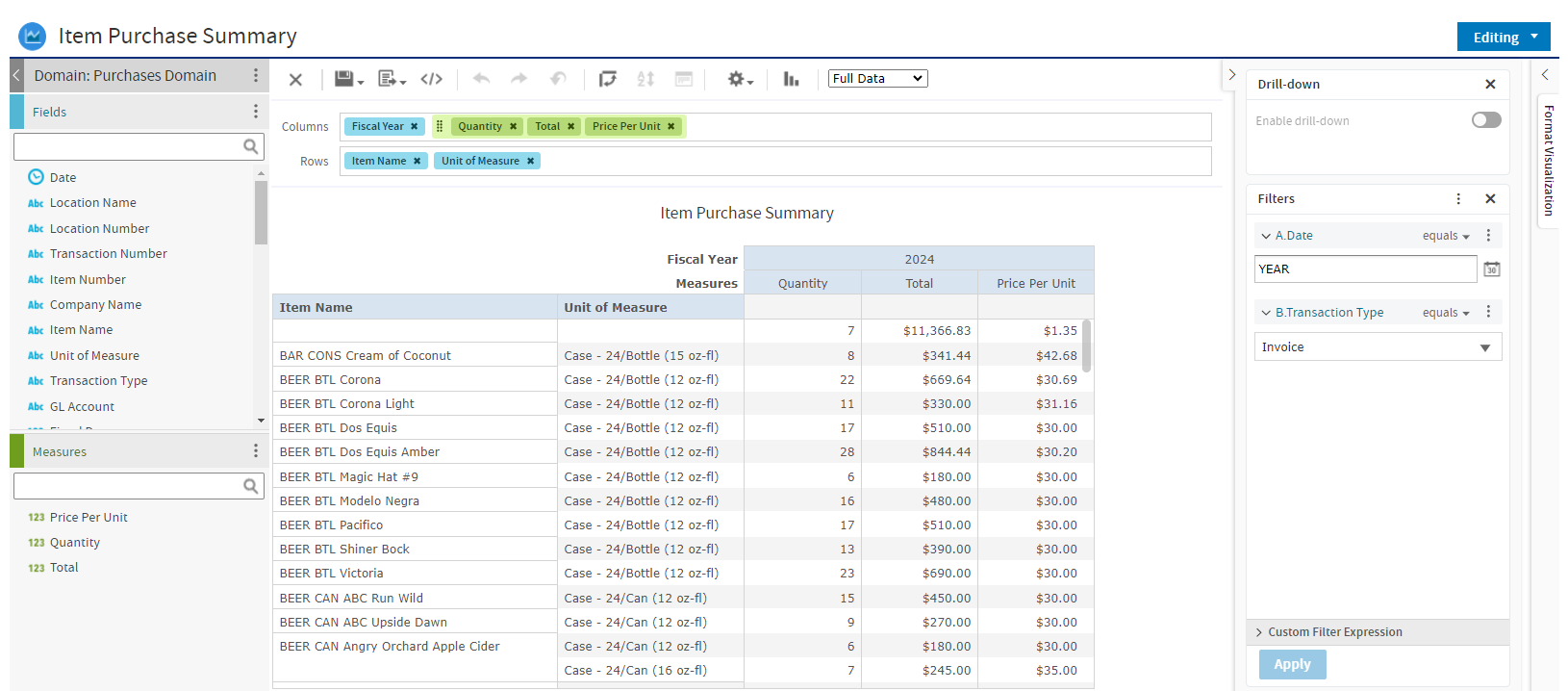Collapse the A.Date filter chevron
This screenshot has height=691, width=1568.
(1265, 236)
